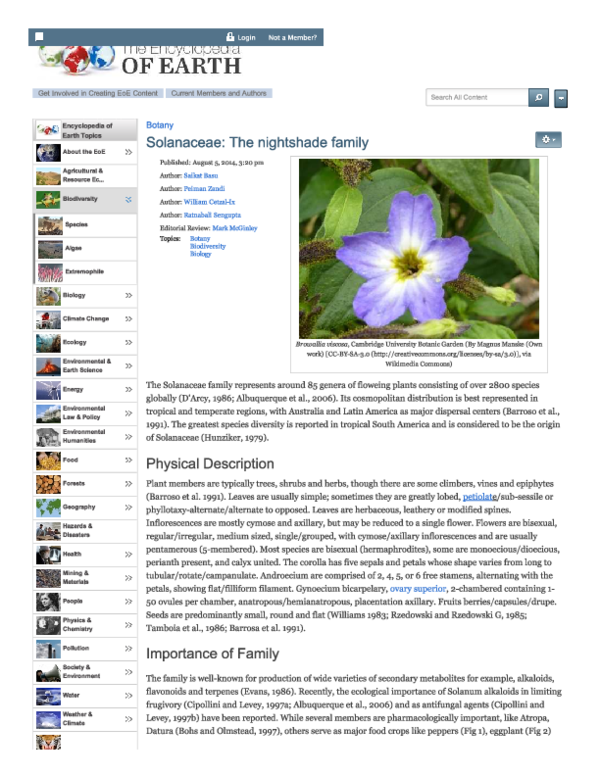Screen dimensions: 600x776
Task: Click the Encyclopedia of Earth globes logo
Action: [77, 59]
